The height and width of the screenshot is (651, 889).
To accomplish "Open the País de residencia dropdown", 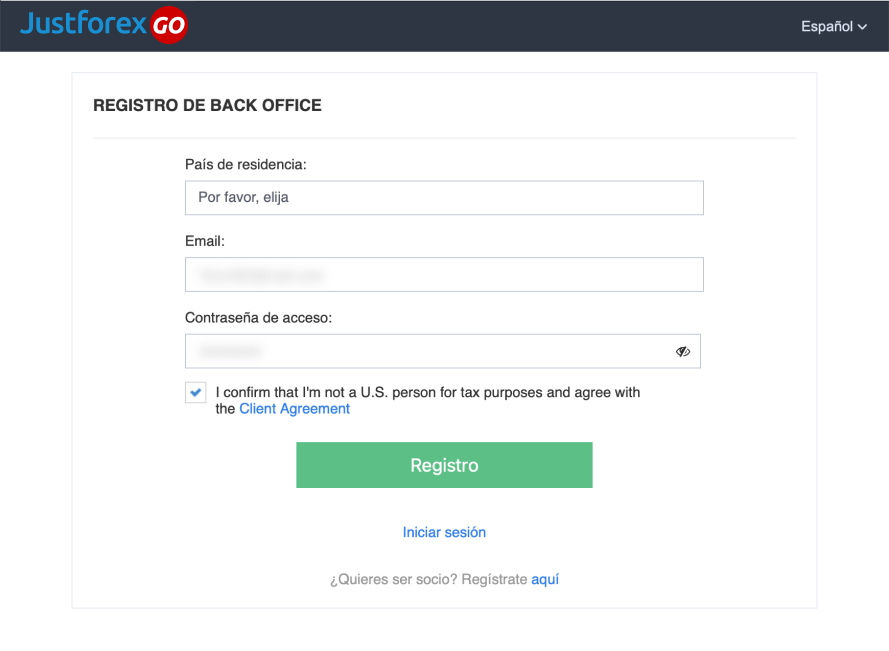I will [x=444, y=197].
